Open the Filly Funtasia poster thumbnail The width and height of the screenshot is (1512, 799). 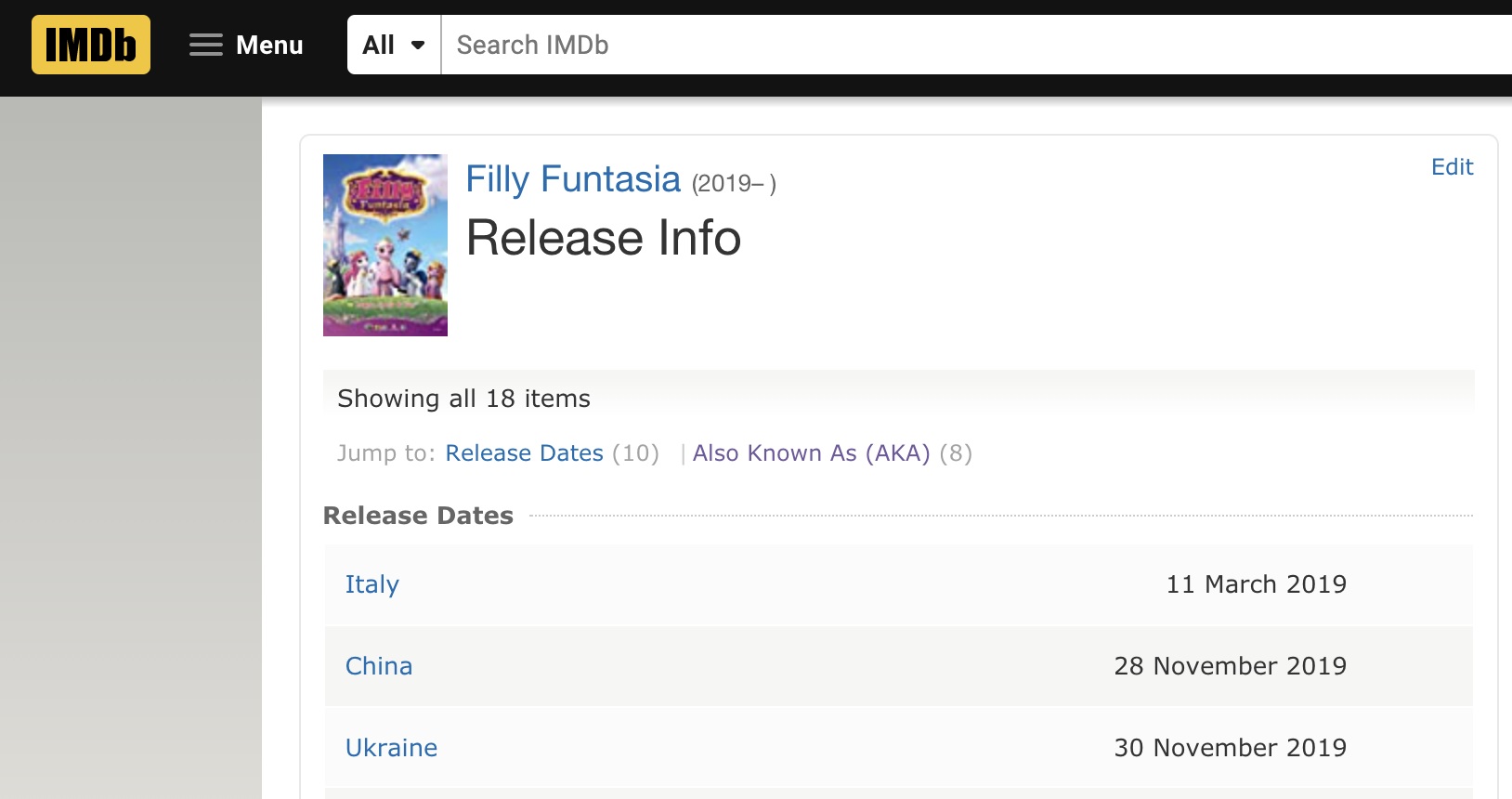[x=385, y=245]
